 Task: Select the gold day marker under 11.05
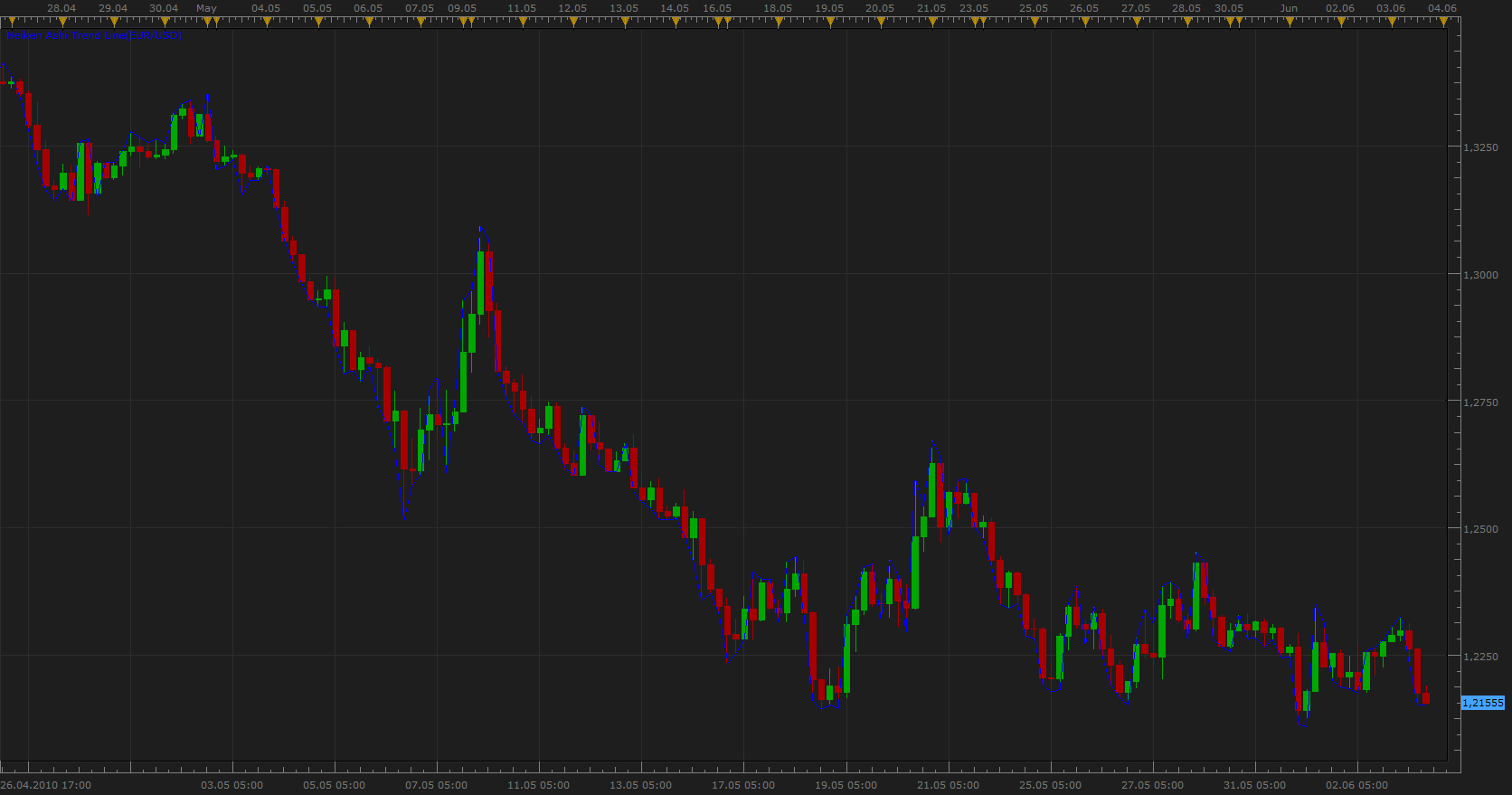point(523,22)
